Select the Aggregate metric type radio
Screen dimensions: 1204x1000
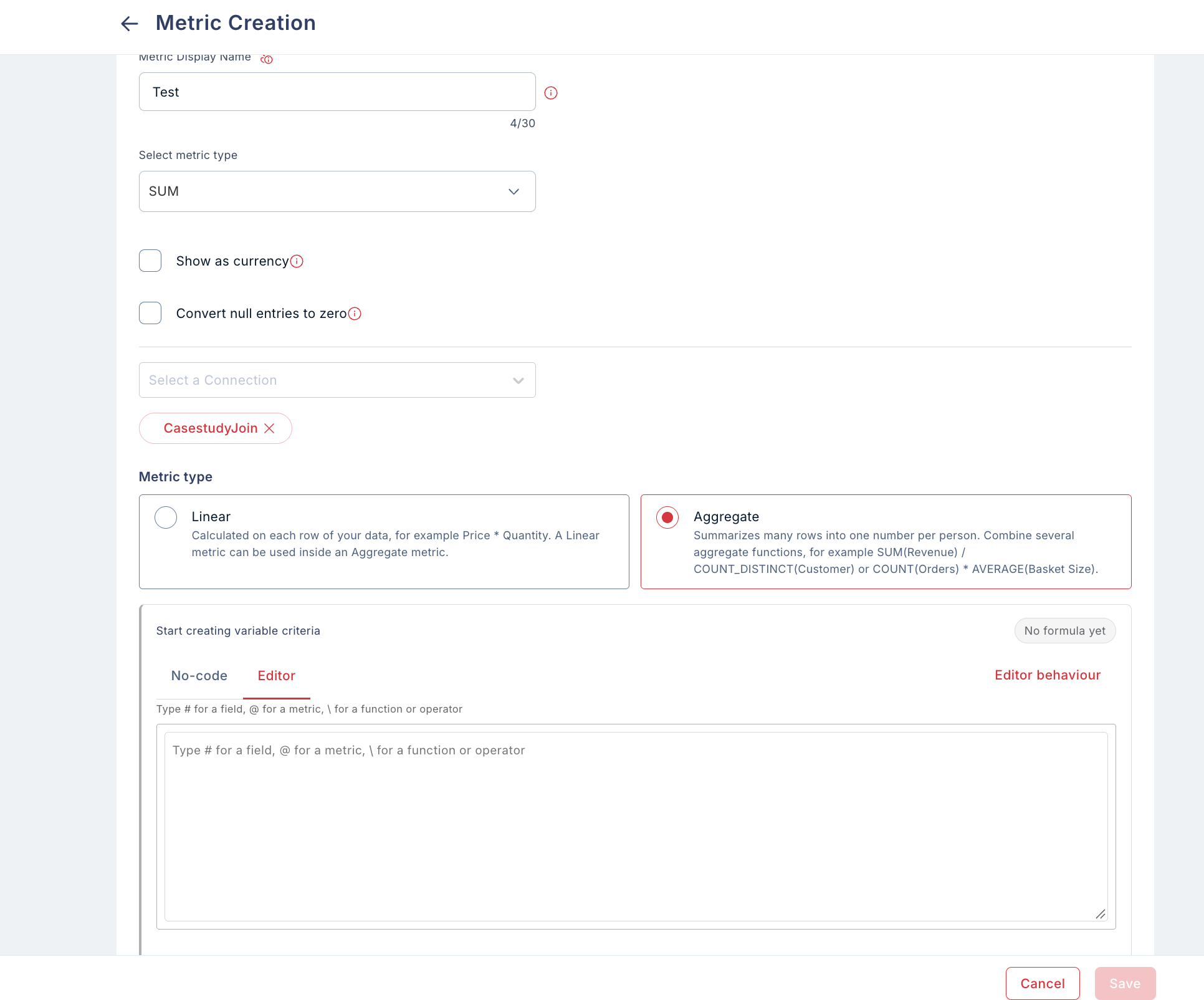tap(667, 517)
